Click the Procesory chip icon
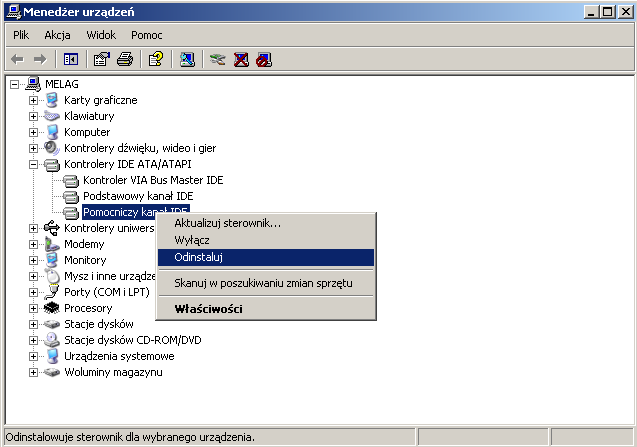The image size is (637, 447). (x=52, y=308)
